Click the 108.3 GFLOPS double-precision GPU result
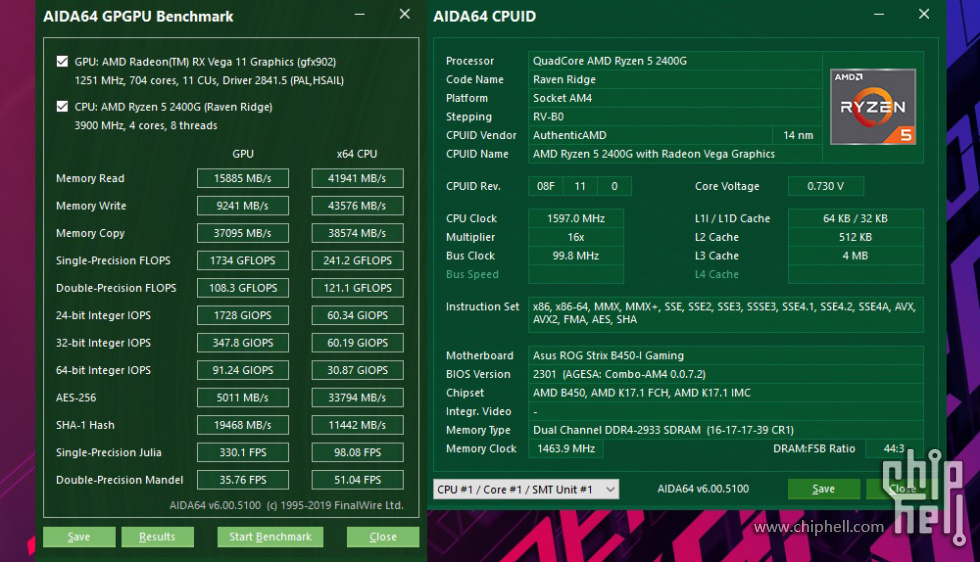This screenshot has width=980, height=562. [x=242, y=288]
